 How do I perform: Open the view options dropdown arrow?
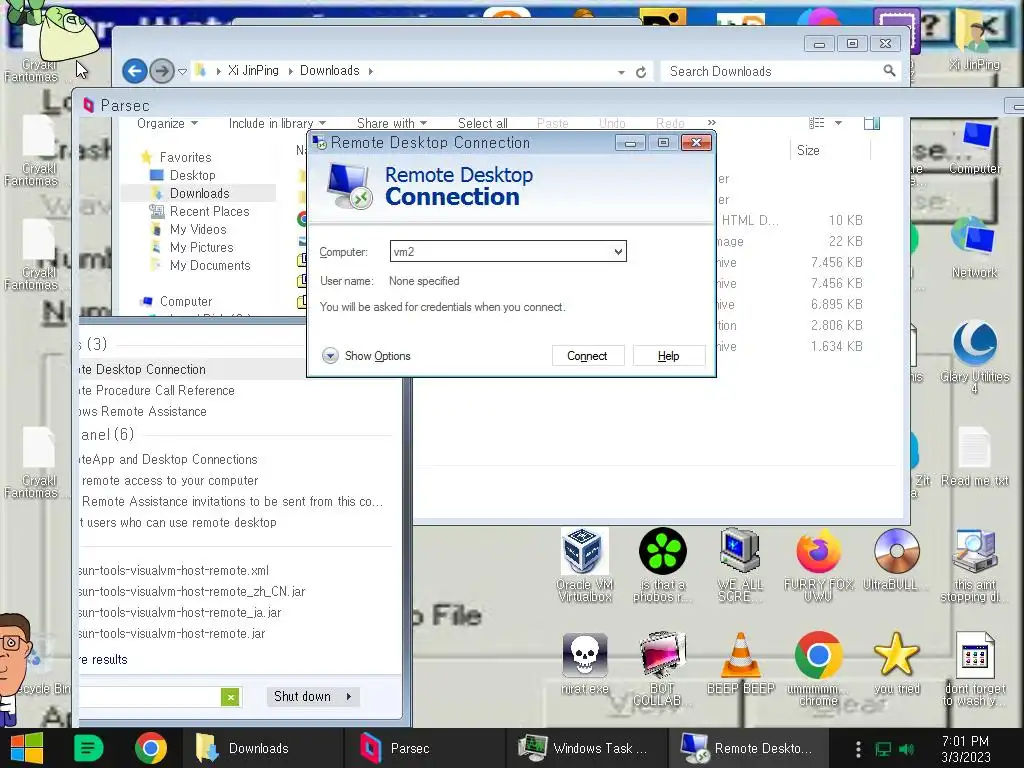pyautogui.click(x=838, y=123)
